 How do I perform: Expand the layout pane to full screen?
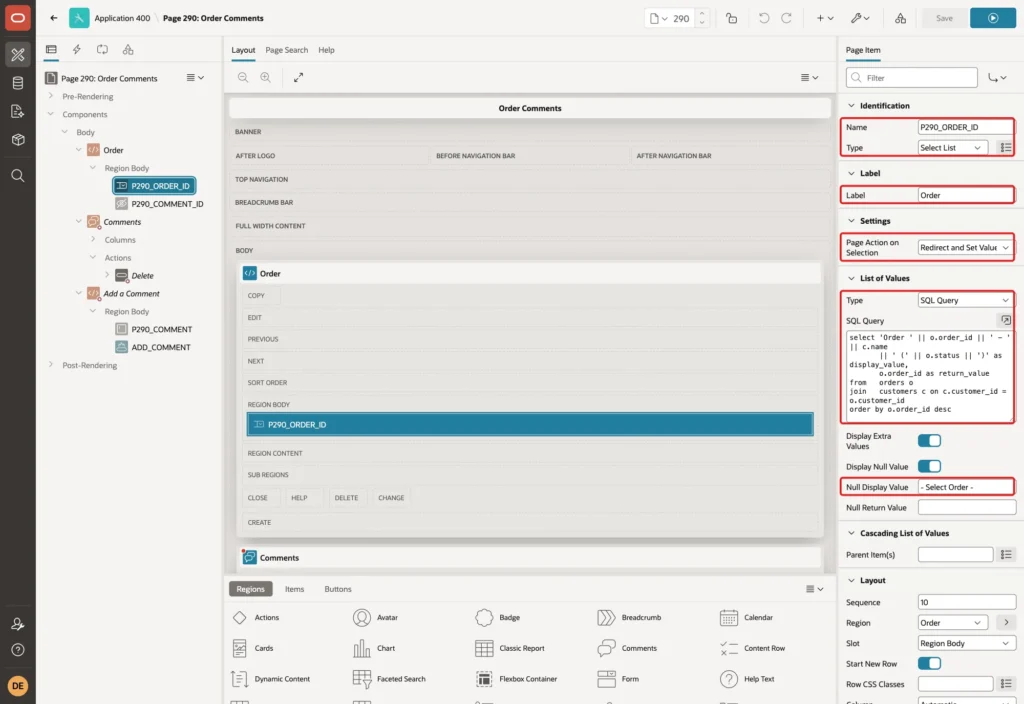298,78
